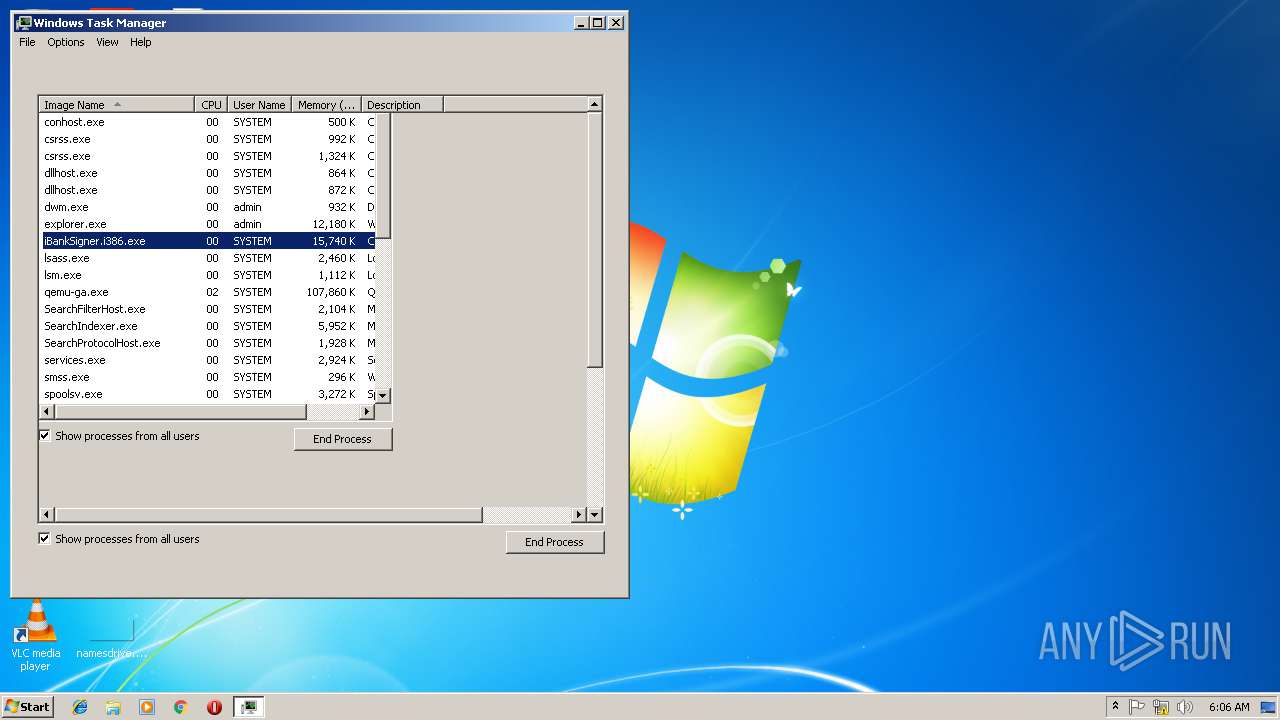Close the Task Manager window
The height and width of the screenshot is (720, 1280).
[x=616, y=22]
